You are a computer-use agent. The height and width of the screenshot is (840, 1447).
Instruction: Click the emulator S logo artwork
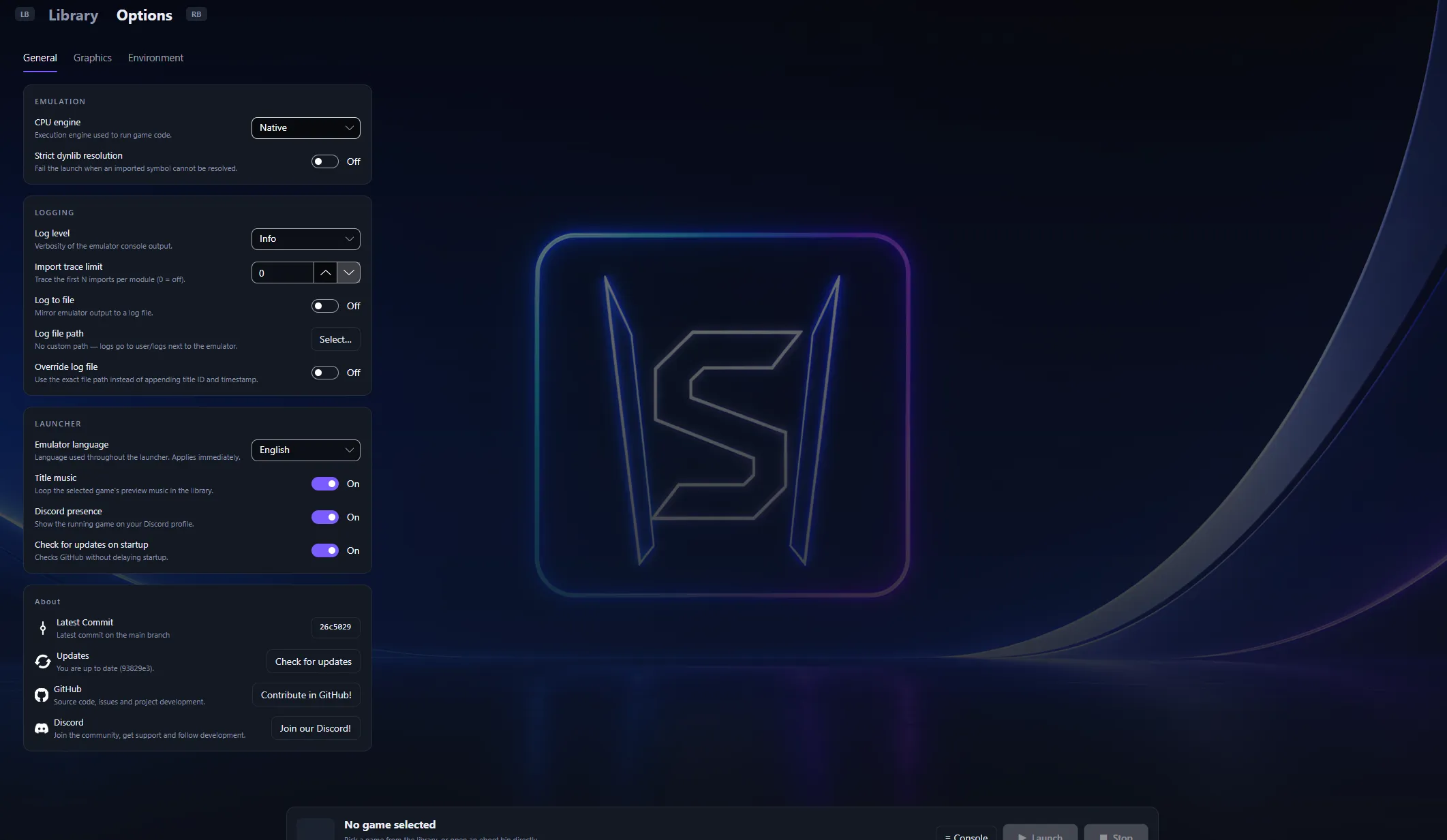[x=722, y=415]
